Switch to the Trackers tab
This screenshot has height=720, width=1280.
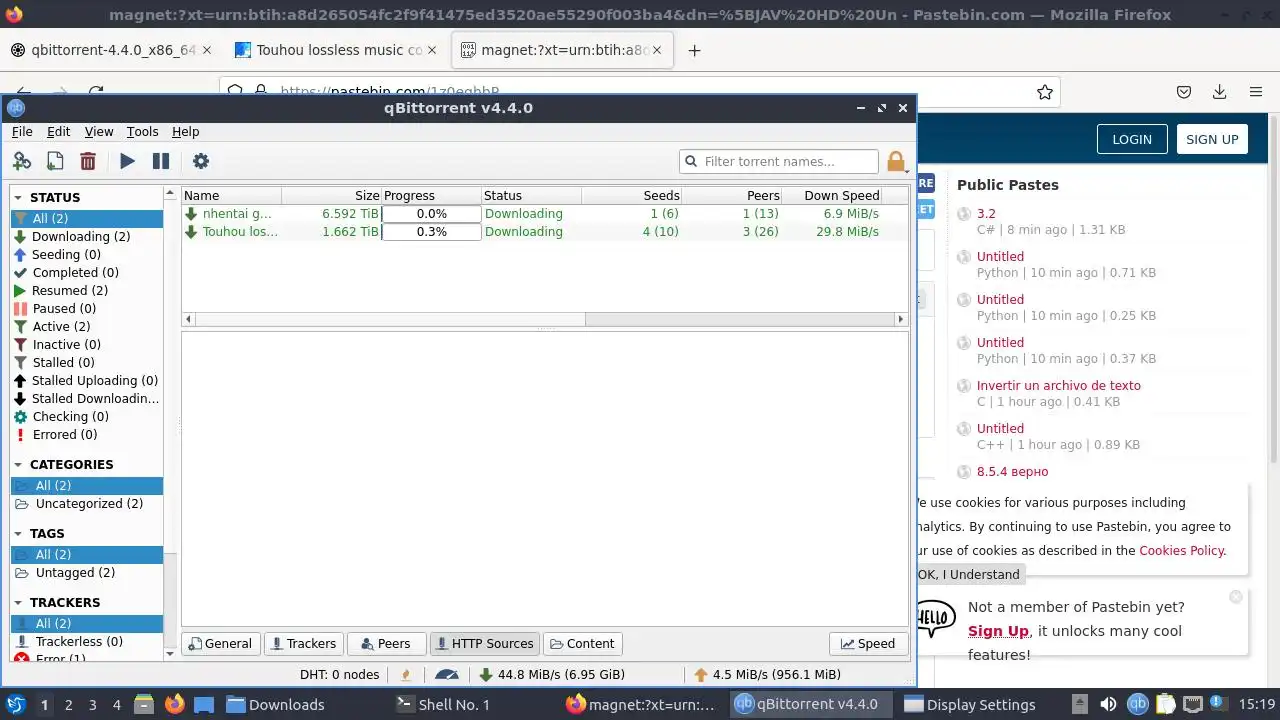303,644
